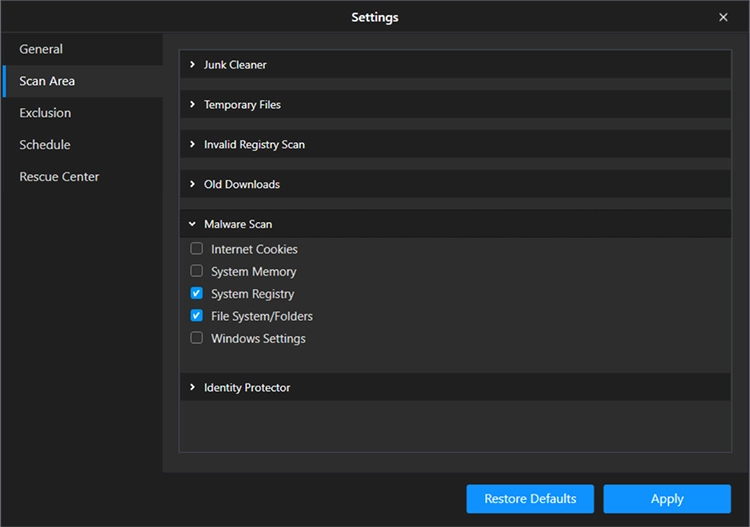Click the Invalid Registry Scan label
The height and width of the screenshot is (527, 750).
[x=254, y=144]
